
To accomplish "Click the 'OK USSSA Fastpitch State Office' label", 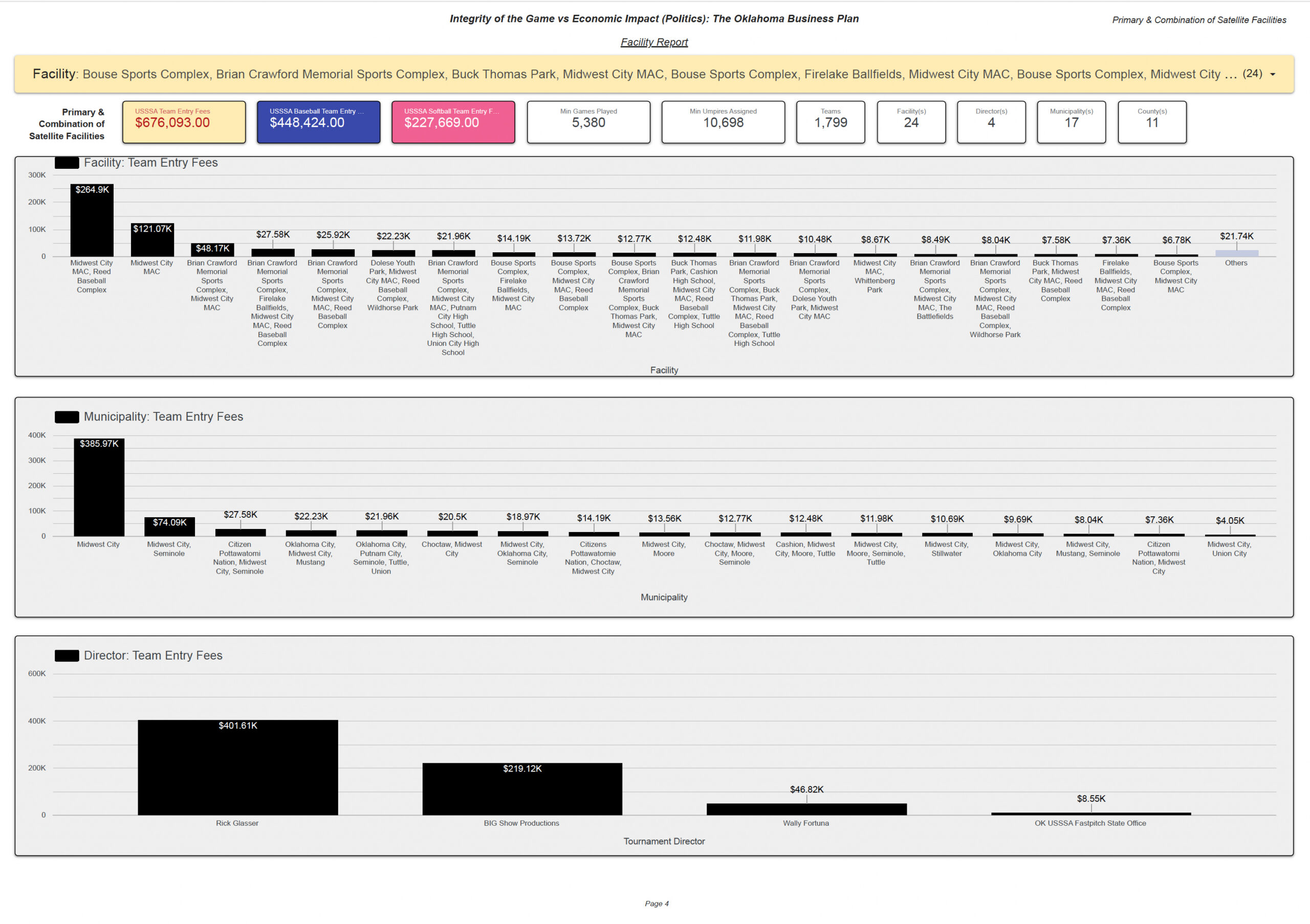I will [x=1090, y=823].
